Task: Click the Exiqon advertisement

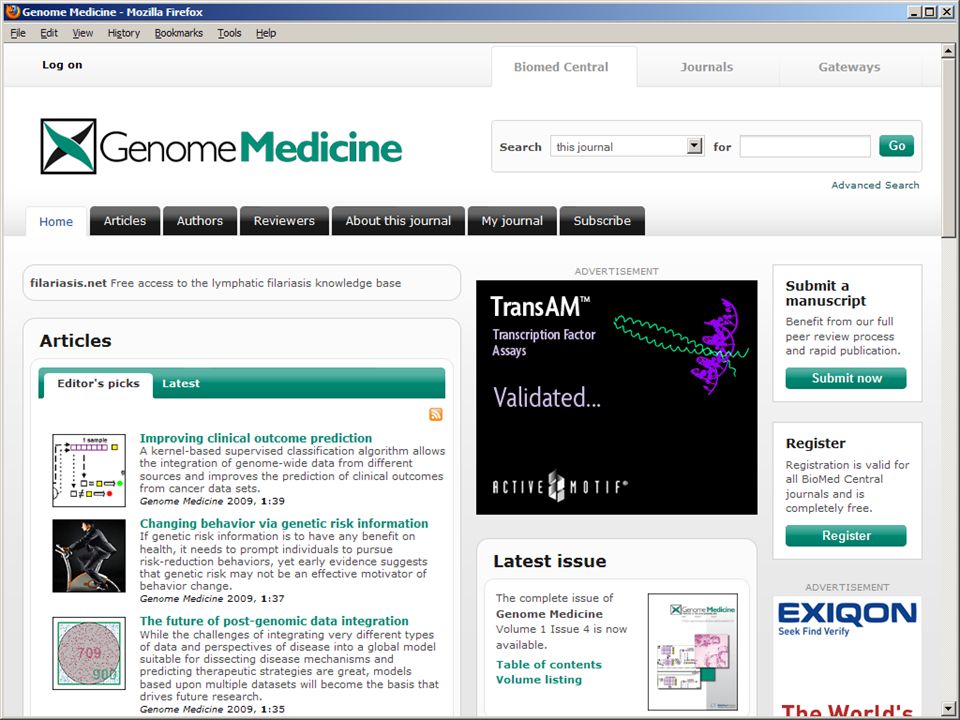Action: (x=847, y=656)
